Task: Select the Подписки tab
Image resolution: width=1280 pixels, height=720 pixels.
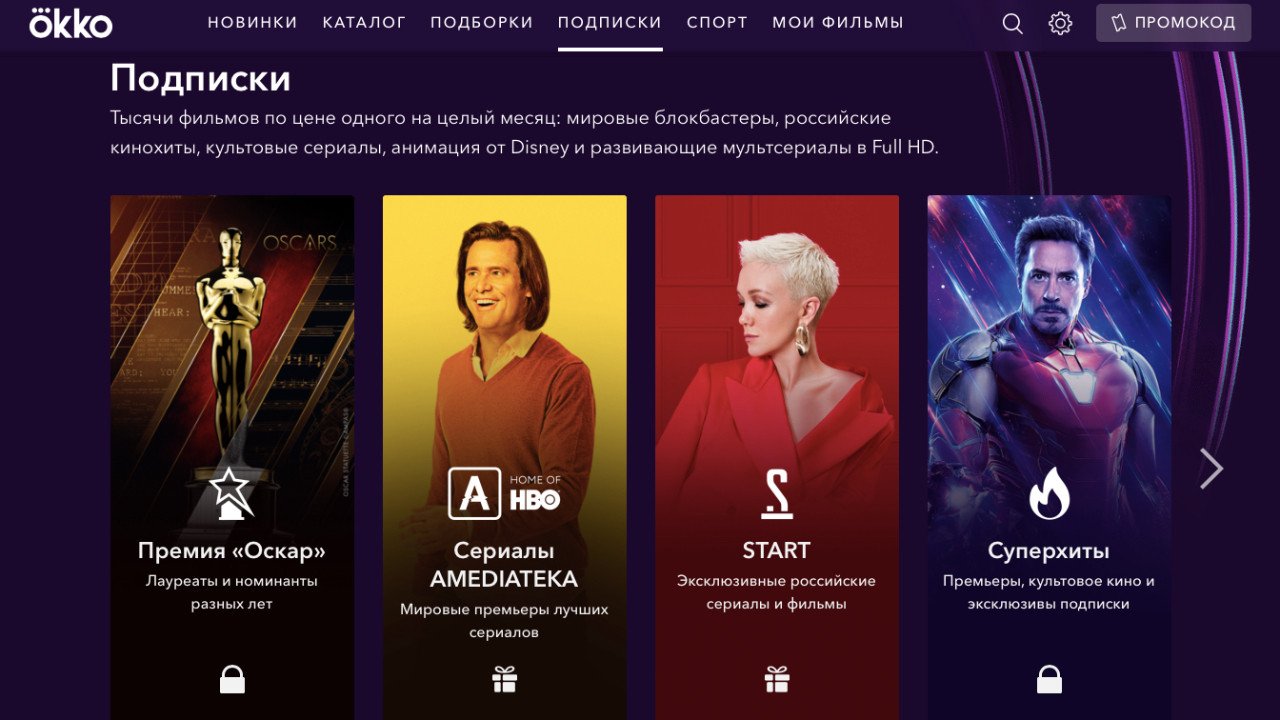Action: pos(610,22)
